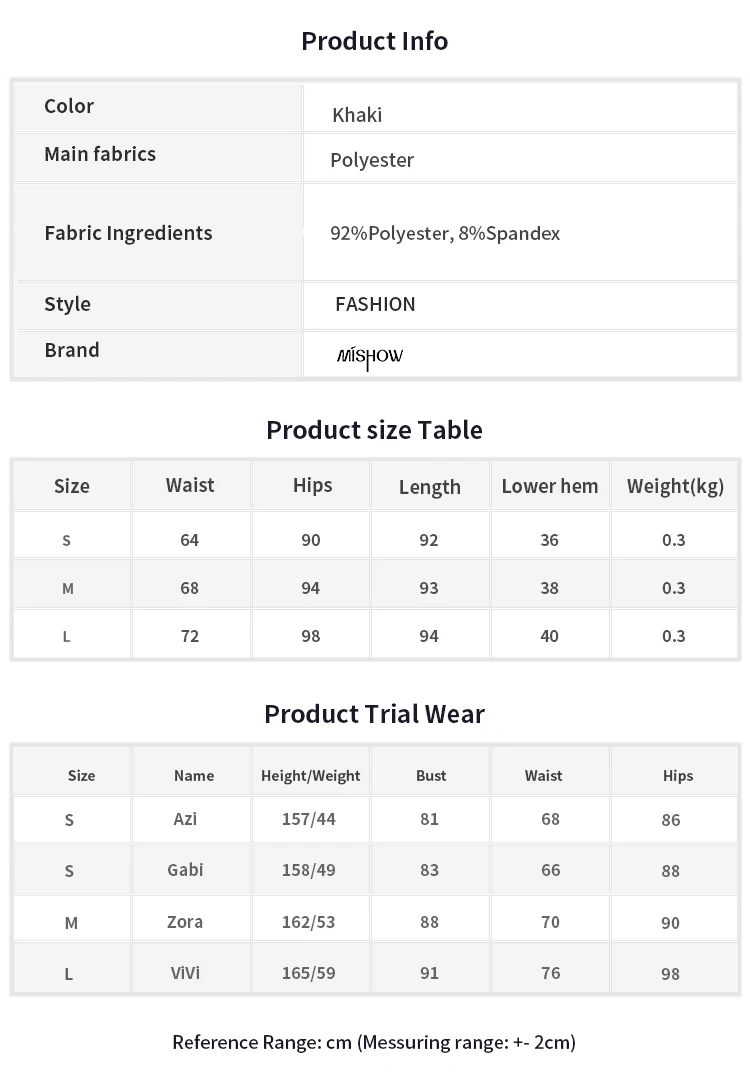Click the Waist column header in size table
Screen dimensions: 750x1082
point(190,485)
